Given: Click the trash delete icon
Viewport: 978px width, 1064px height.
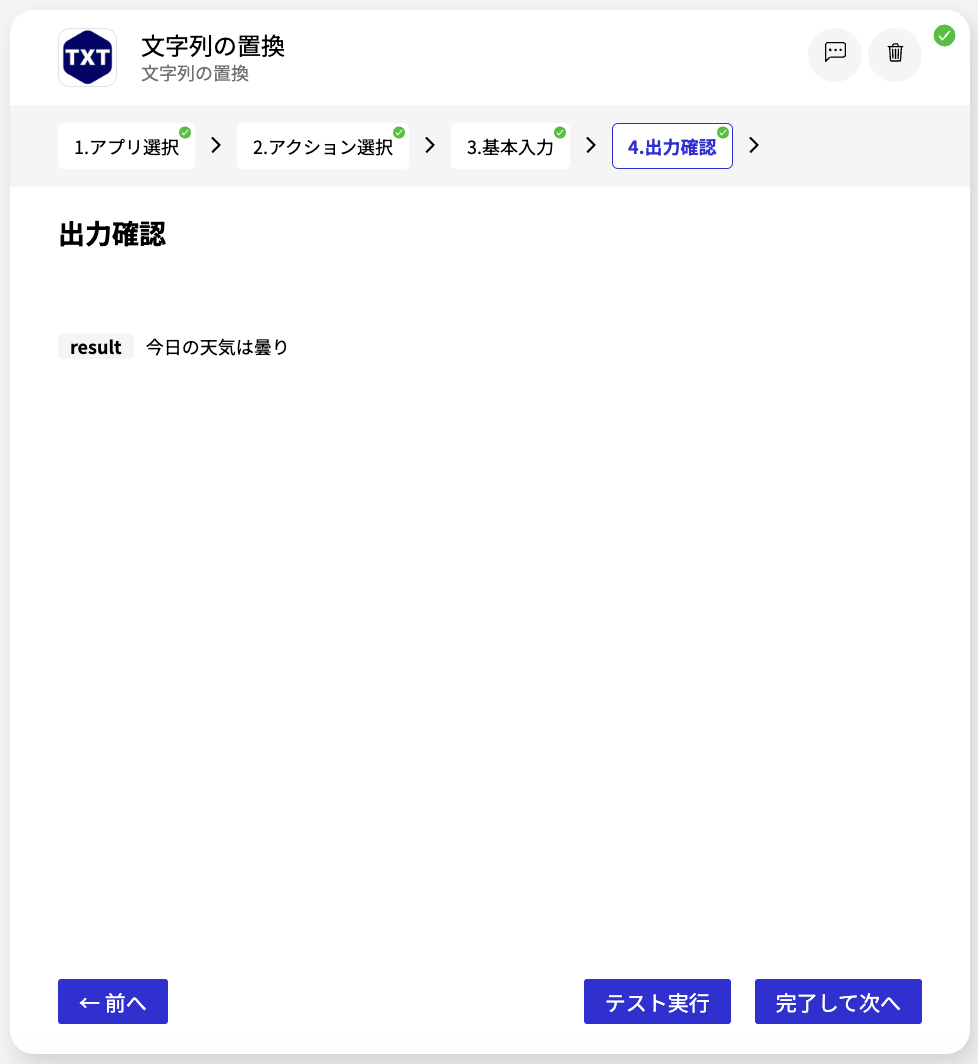Looking at the screenshot, I should coord(895,54).
